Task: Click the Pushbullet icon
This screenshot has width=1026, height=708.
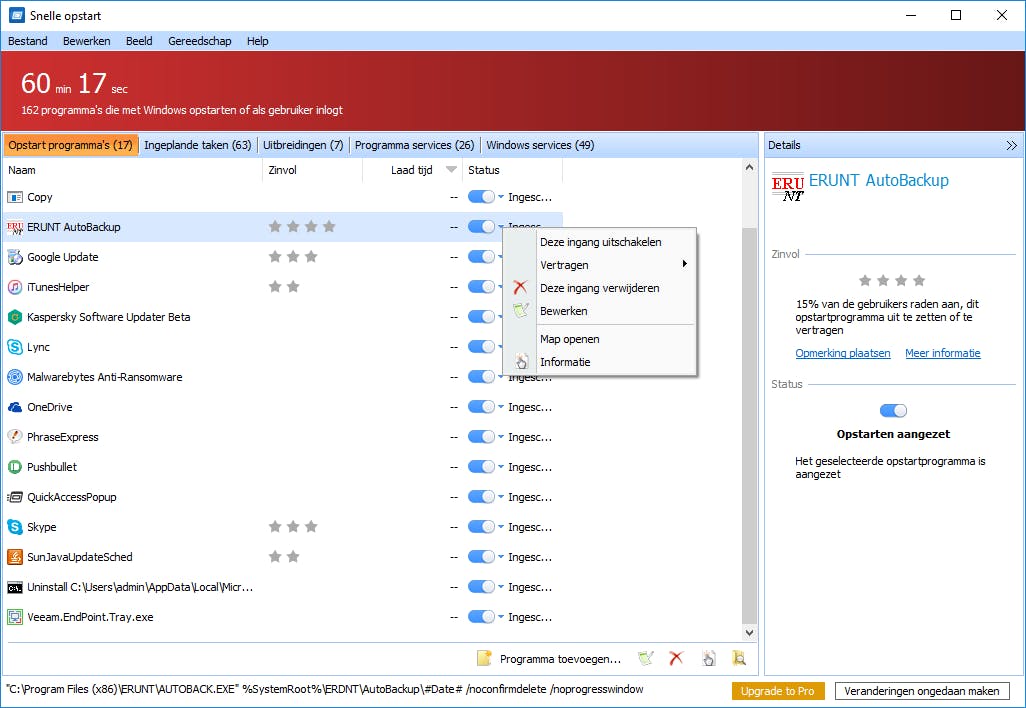Action: (14, 467)
